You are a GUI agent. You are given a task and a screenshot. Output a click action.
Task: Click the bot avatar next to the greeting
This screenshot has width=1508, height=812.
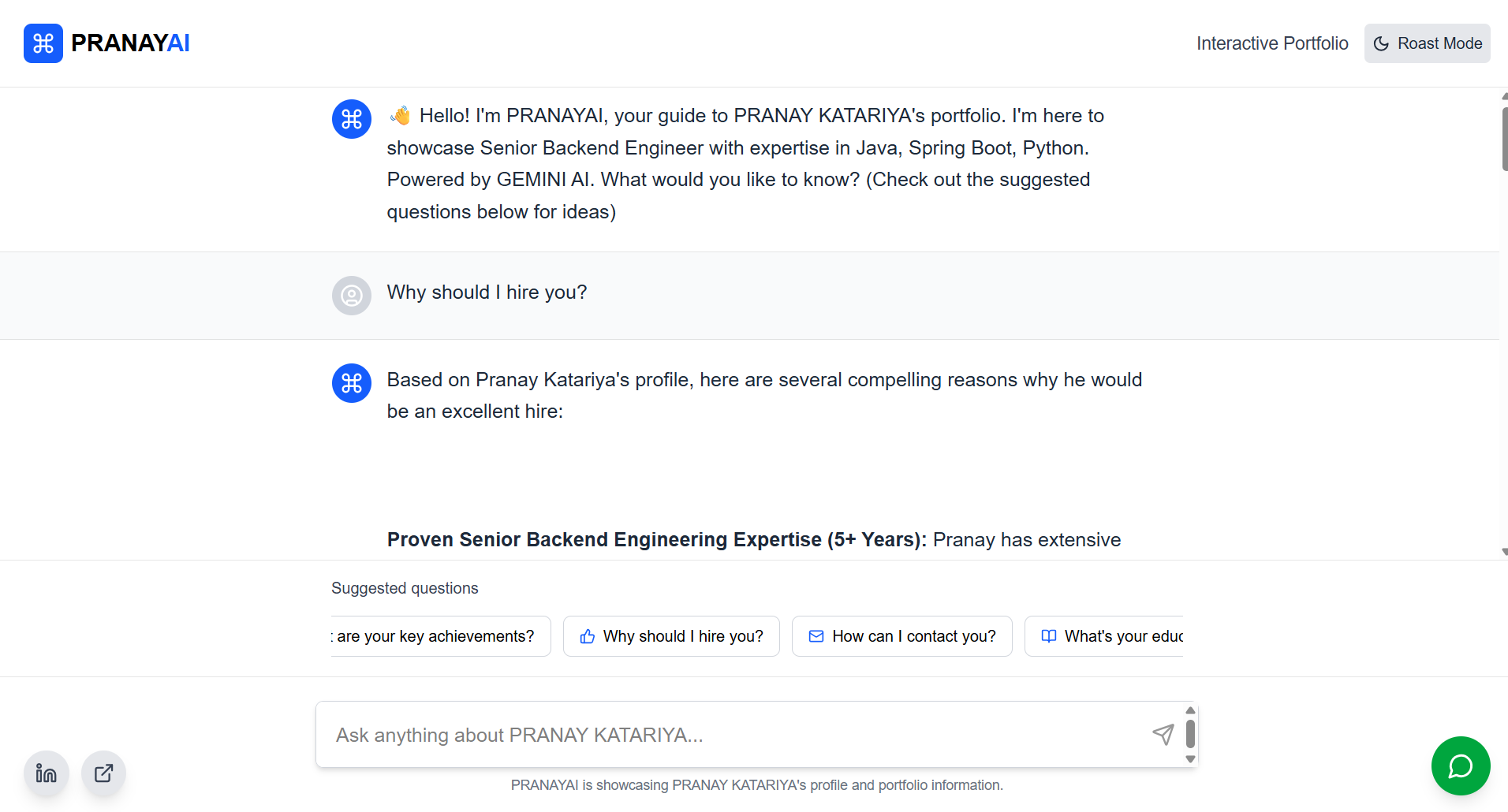[x=352, y=119]
